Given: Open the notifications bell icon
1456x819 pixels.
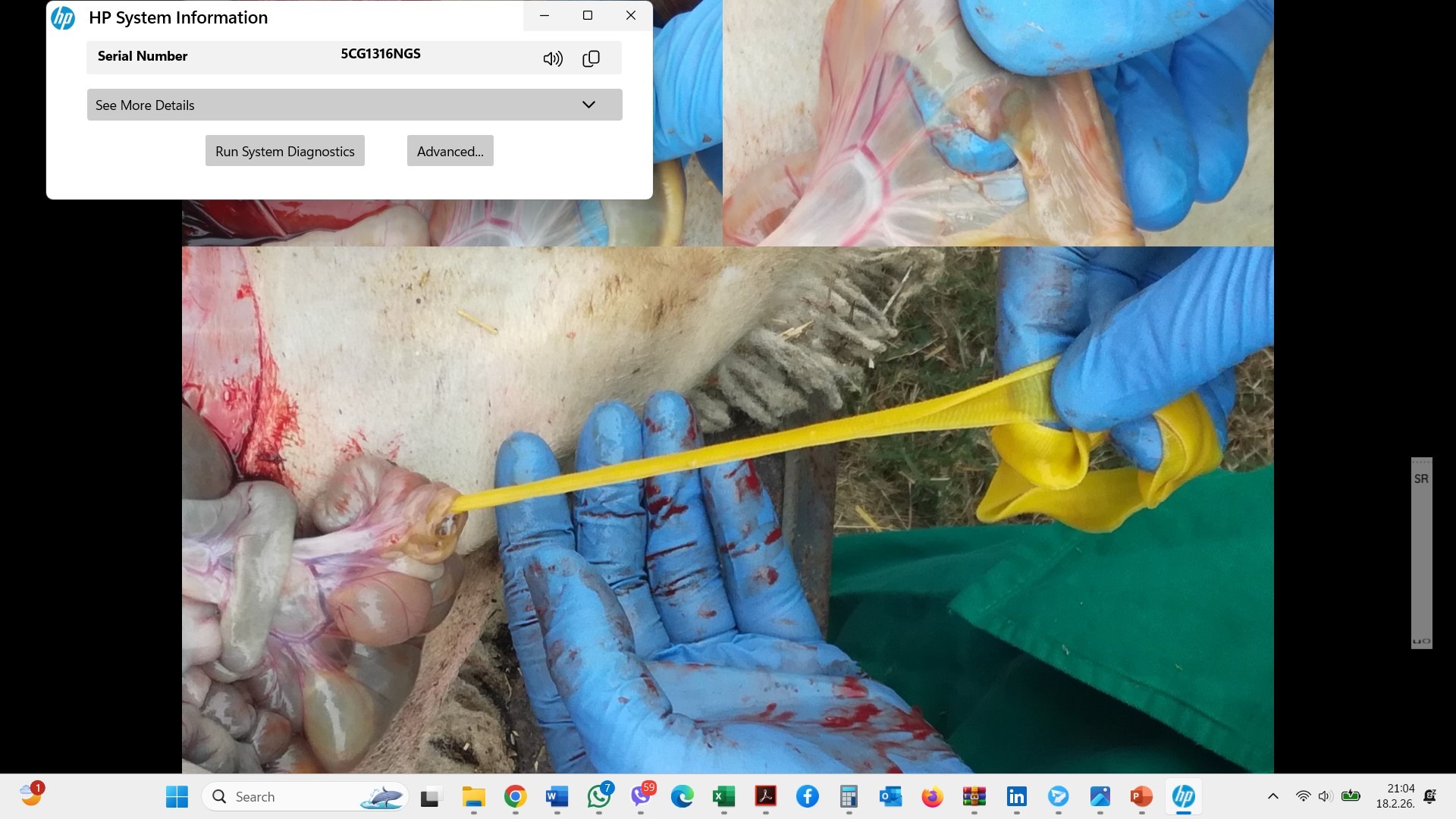Looking at the screenshot, I should [x=1429, y=796].
